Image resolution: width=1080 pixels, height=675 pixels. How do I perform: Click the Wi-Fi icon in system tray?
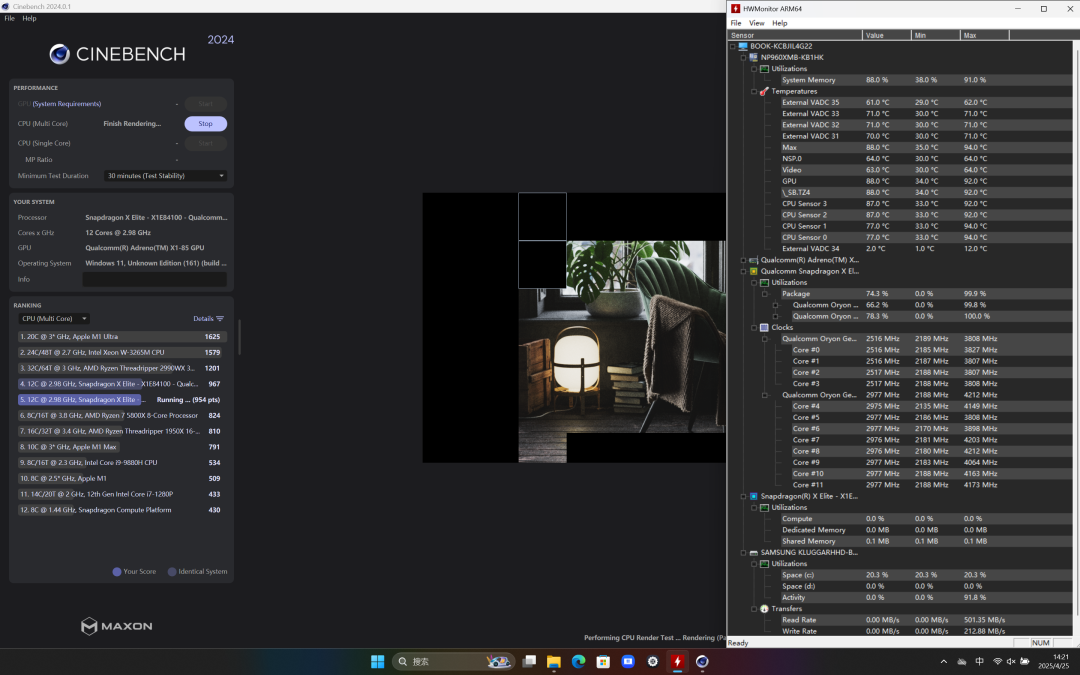997,662
